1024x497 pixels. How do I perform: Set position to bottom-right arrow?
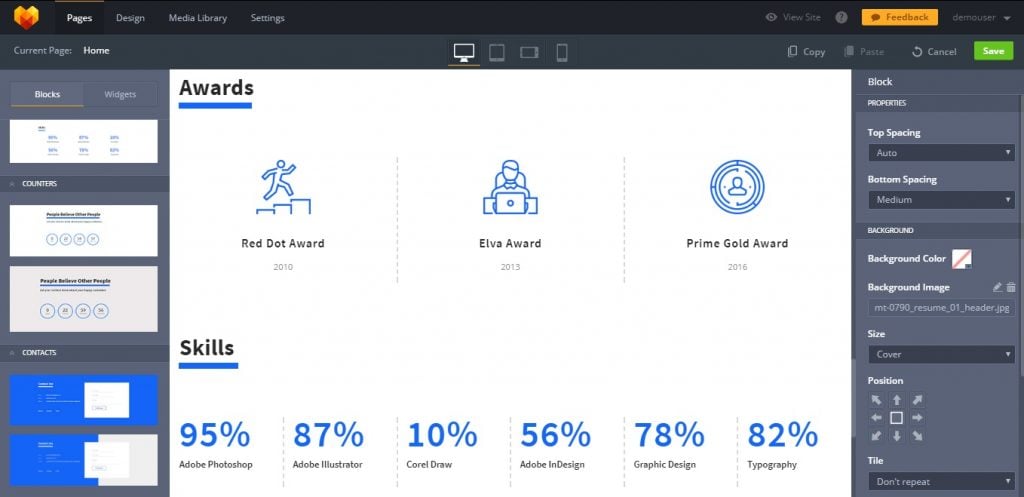[917, 435]
